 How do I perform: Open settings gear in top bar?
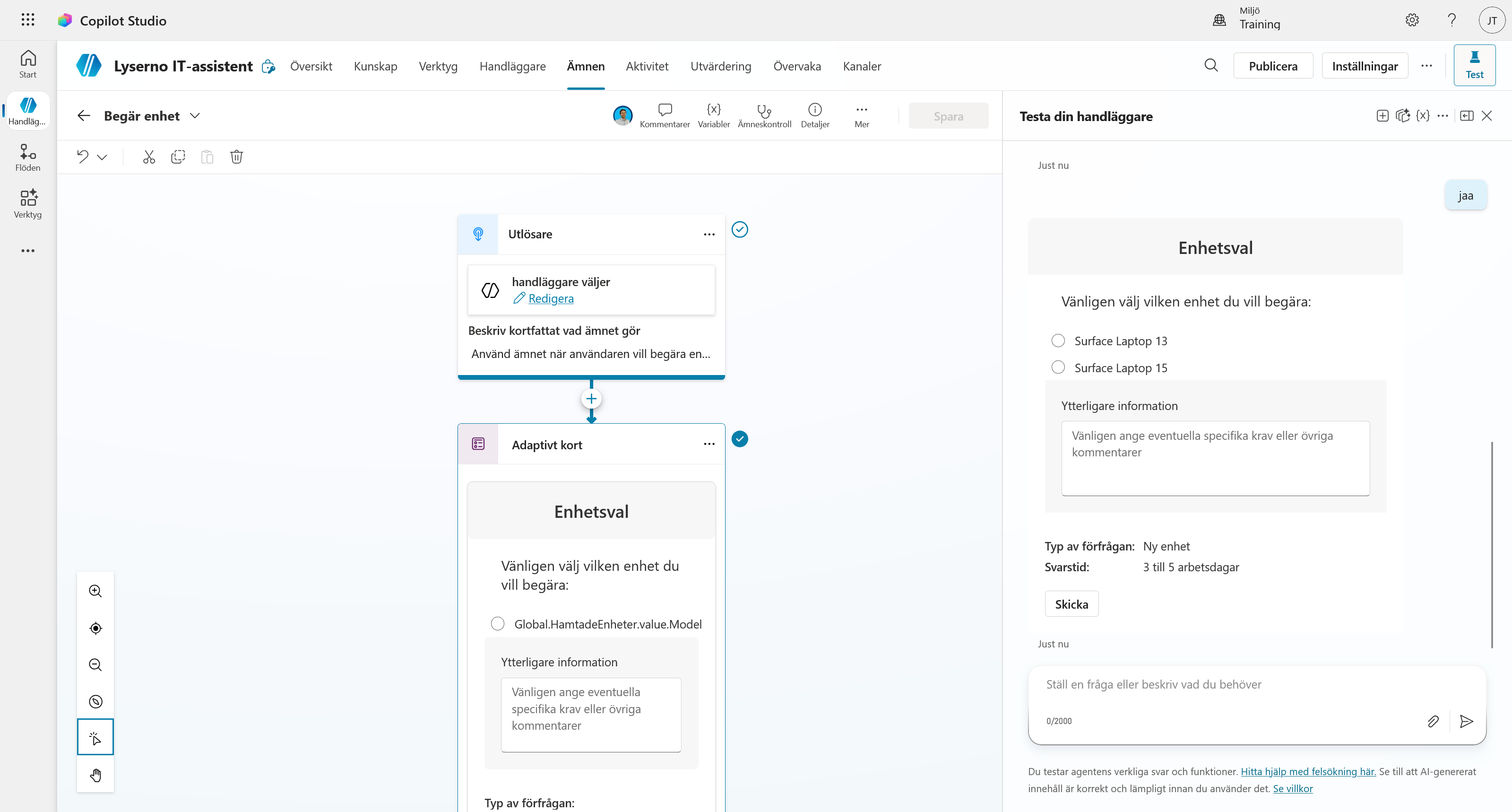click(x=1412, y=20)
